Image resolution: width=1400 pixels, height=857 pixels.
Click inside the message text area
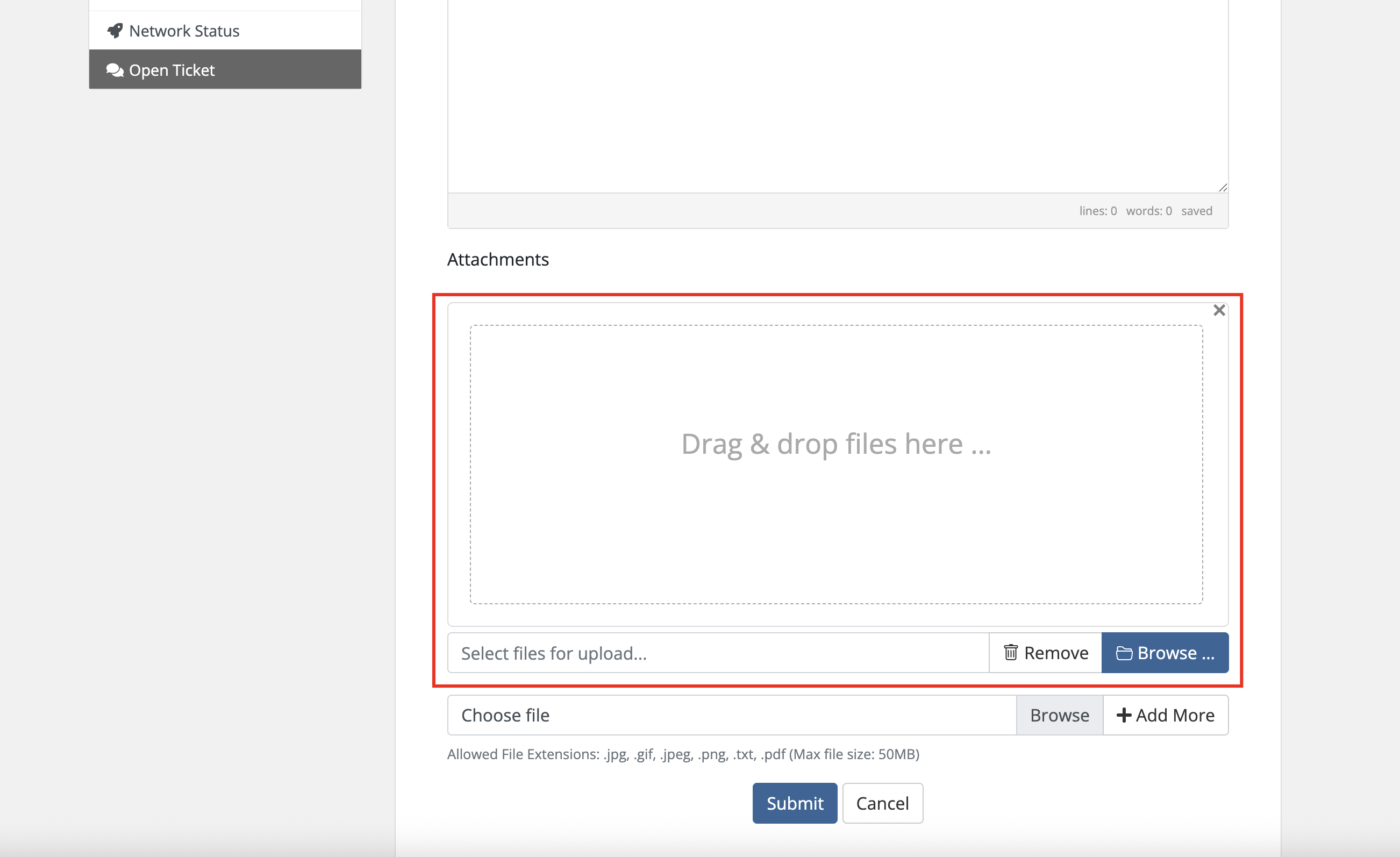[x=838, y=97]
